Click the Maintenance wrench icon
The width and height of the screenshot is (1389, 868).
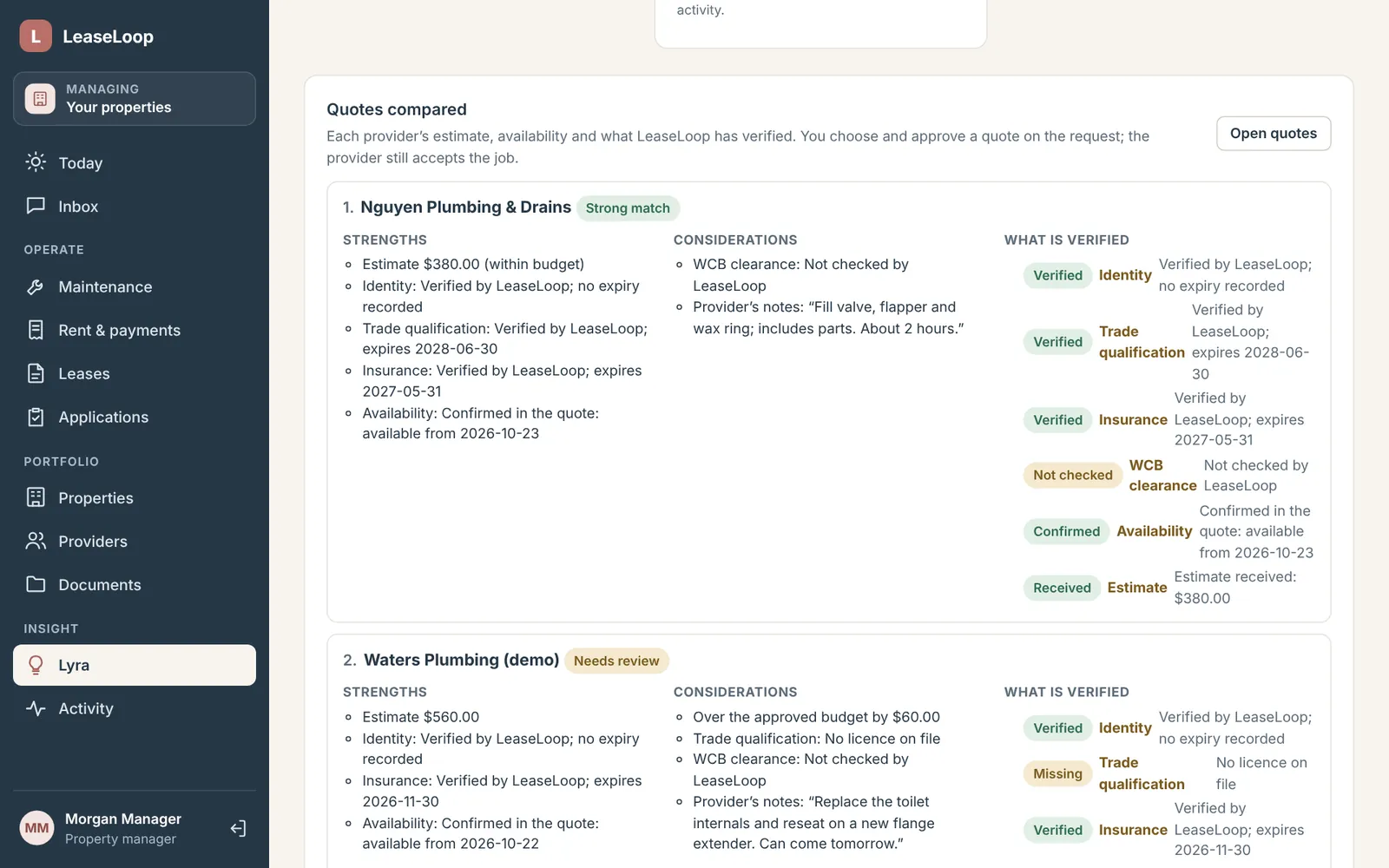pyautogui.click(x=36, y=286)
